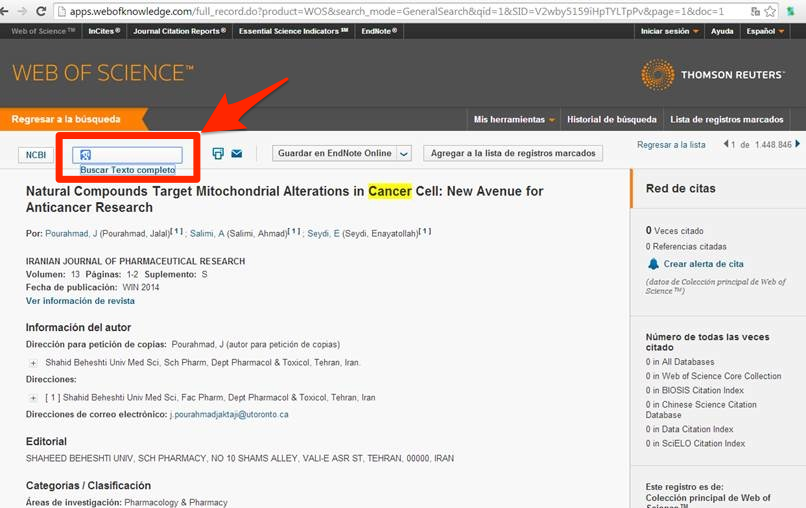806x508 pixels.
Task: Click the full text image button above Buscar Texto completo
Action: click(x=127, y=155)
